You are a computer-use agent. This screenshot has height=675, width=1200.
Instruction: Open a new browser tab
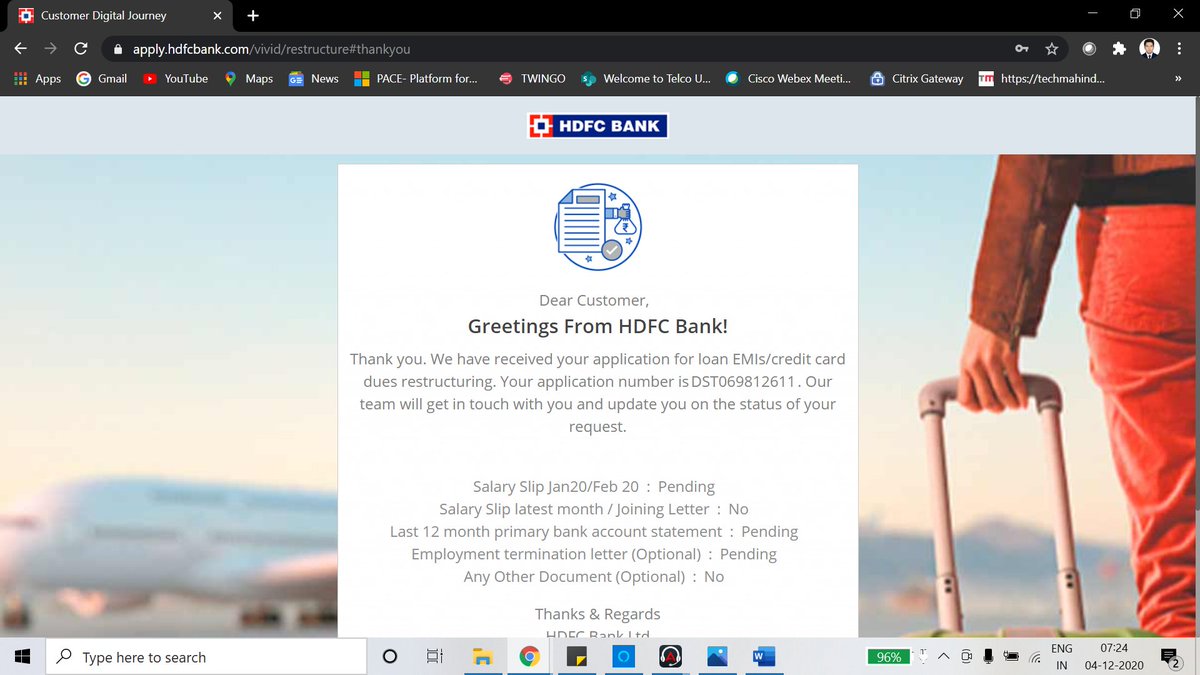click(252, 15)
